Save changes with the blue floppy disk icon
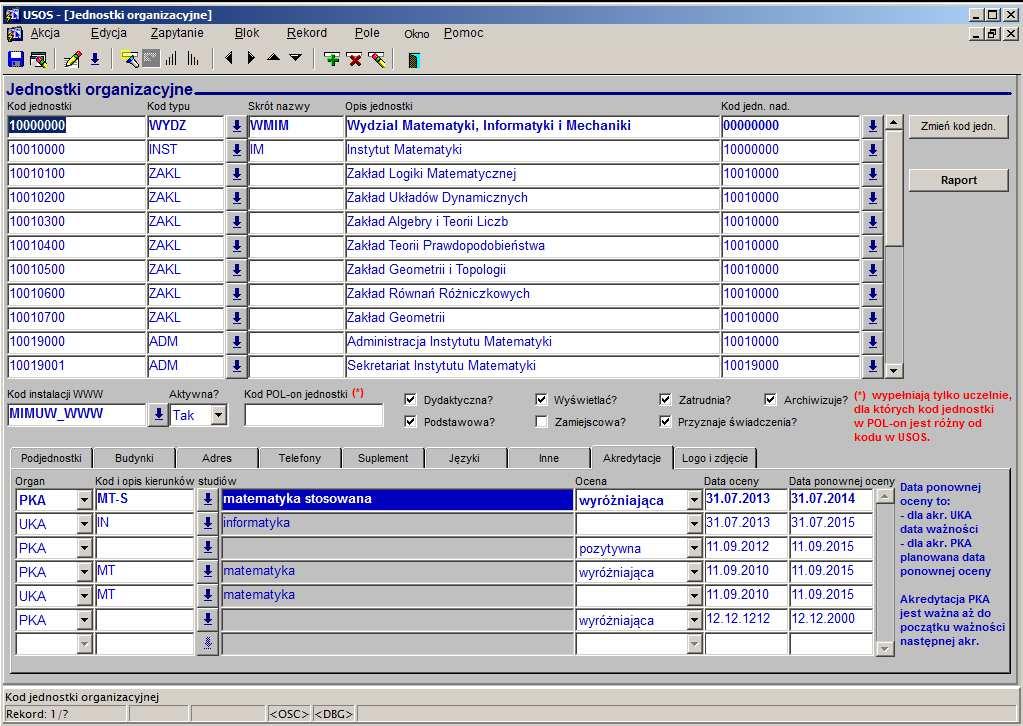The image size is (1023, 726). [16, 59]
